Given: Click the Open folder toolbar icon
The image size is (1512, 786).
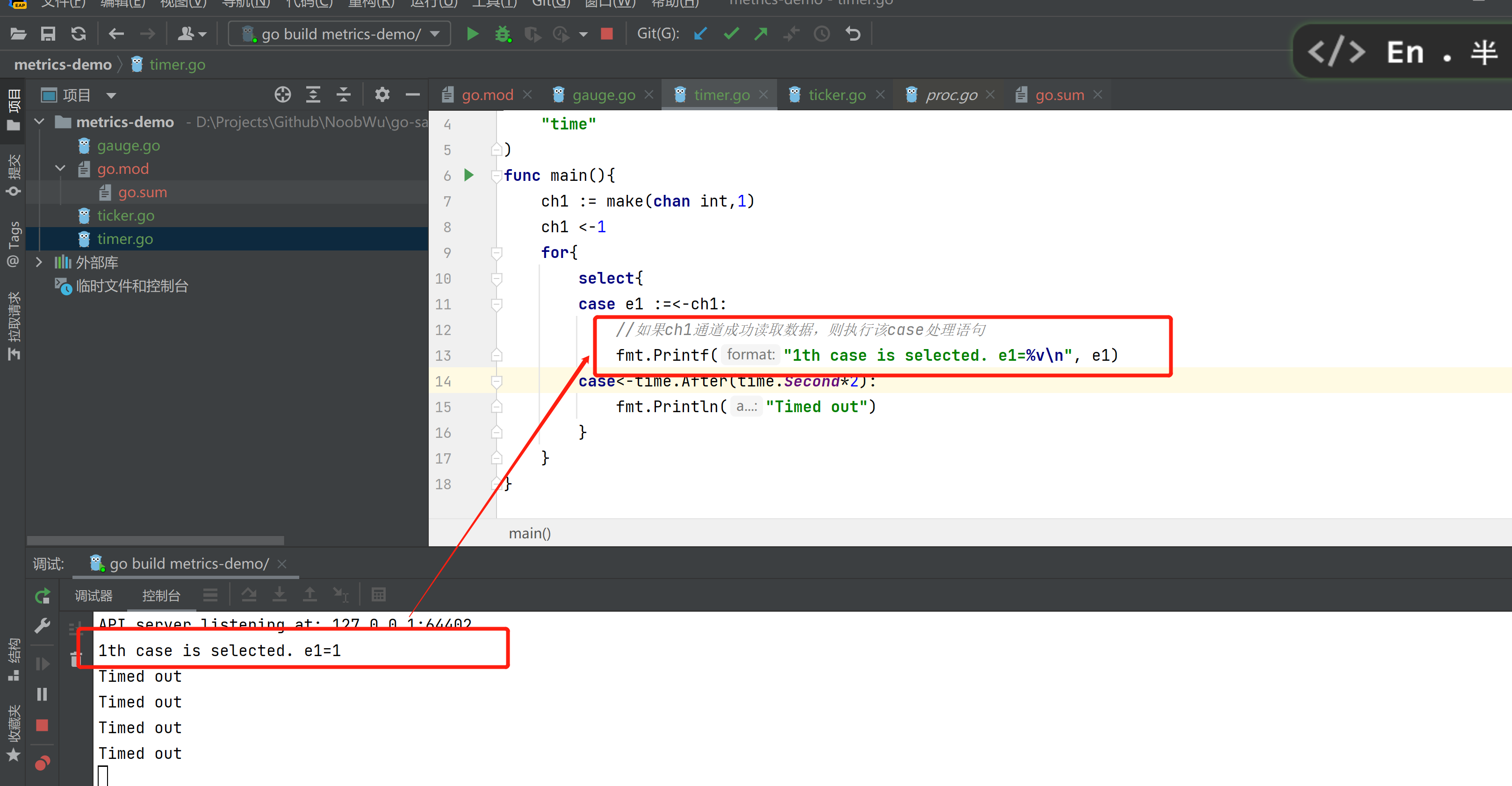Looking at the screenshot, I should [x=18, y=34].
